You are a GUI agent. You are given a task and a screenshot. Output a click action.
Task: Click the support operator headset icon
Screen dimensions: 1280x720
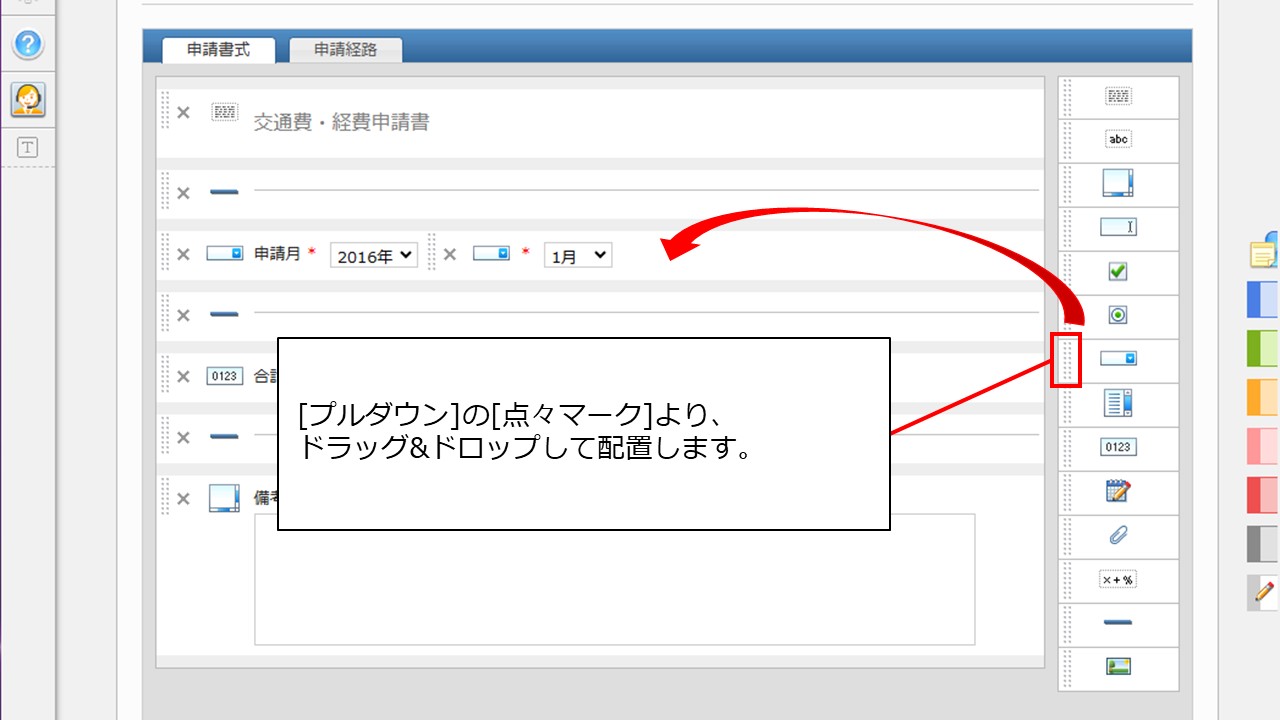(28, 98)
